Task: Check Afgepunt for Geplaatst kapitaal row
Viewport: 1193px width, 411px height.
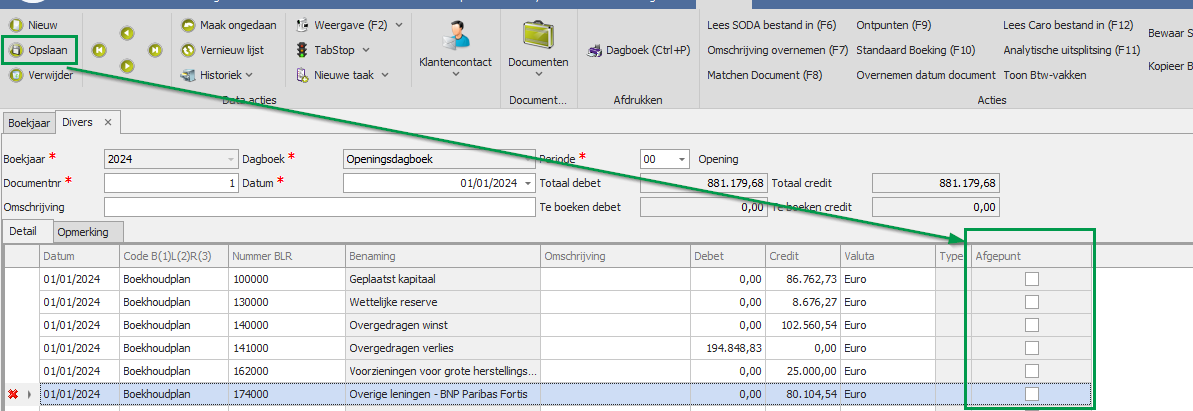Action: click(1031, 279)
